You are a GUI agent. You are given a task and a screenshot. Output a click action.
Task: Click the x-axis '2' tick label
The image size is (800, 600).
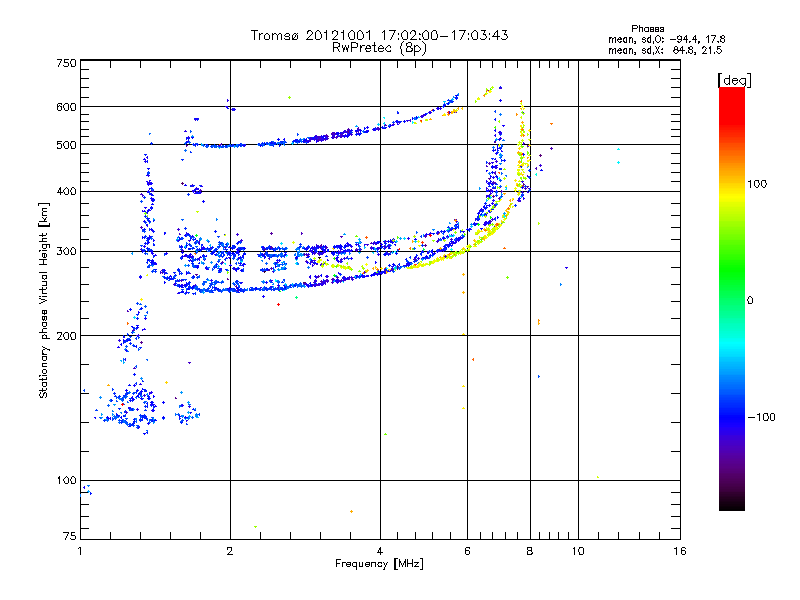click(230, 551)
